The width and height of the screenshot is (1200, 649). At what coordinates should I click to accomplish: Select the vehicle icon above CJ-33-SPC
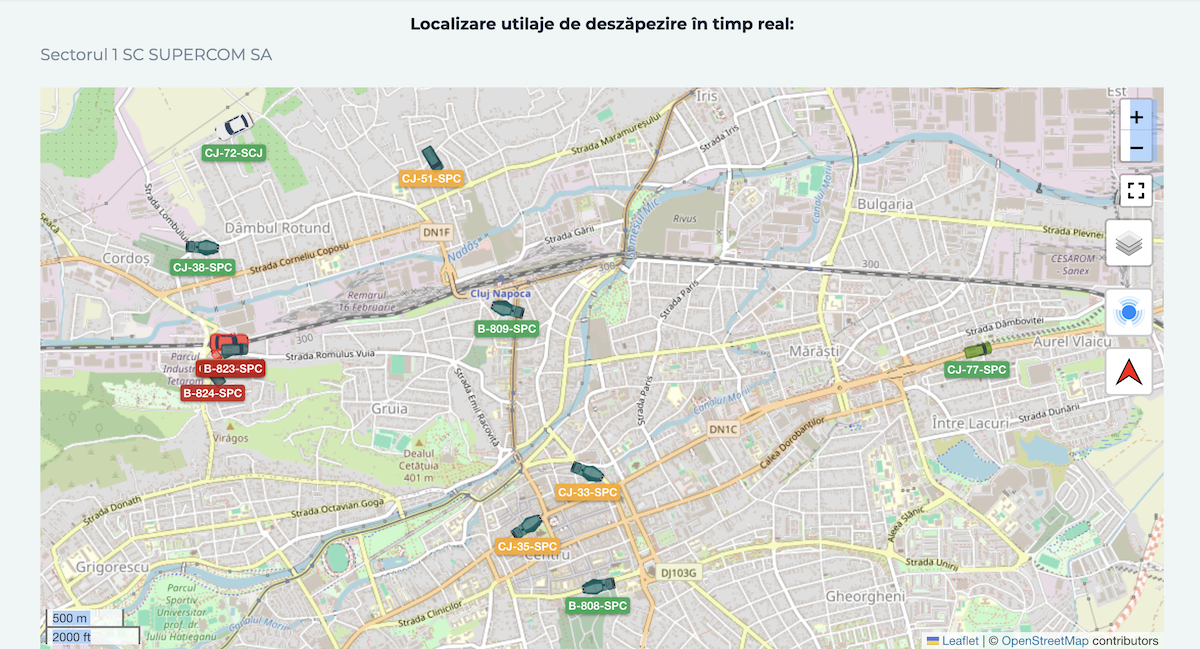pyautogui.click(x=587, y=471)
